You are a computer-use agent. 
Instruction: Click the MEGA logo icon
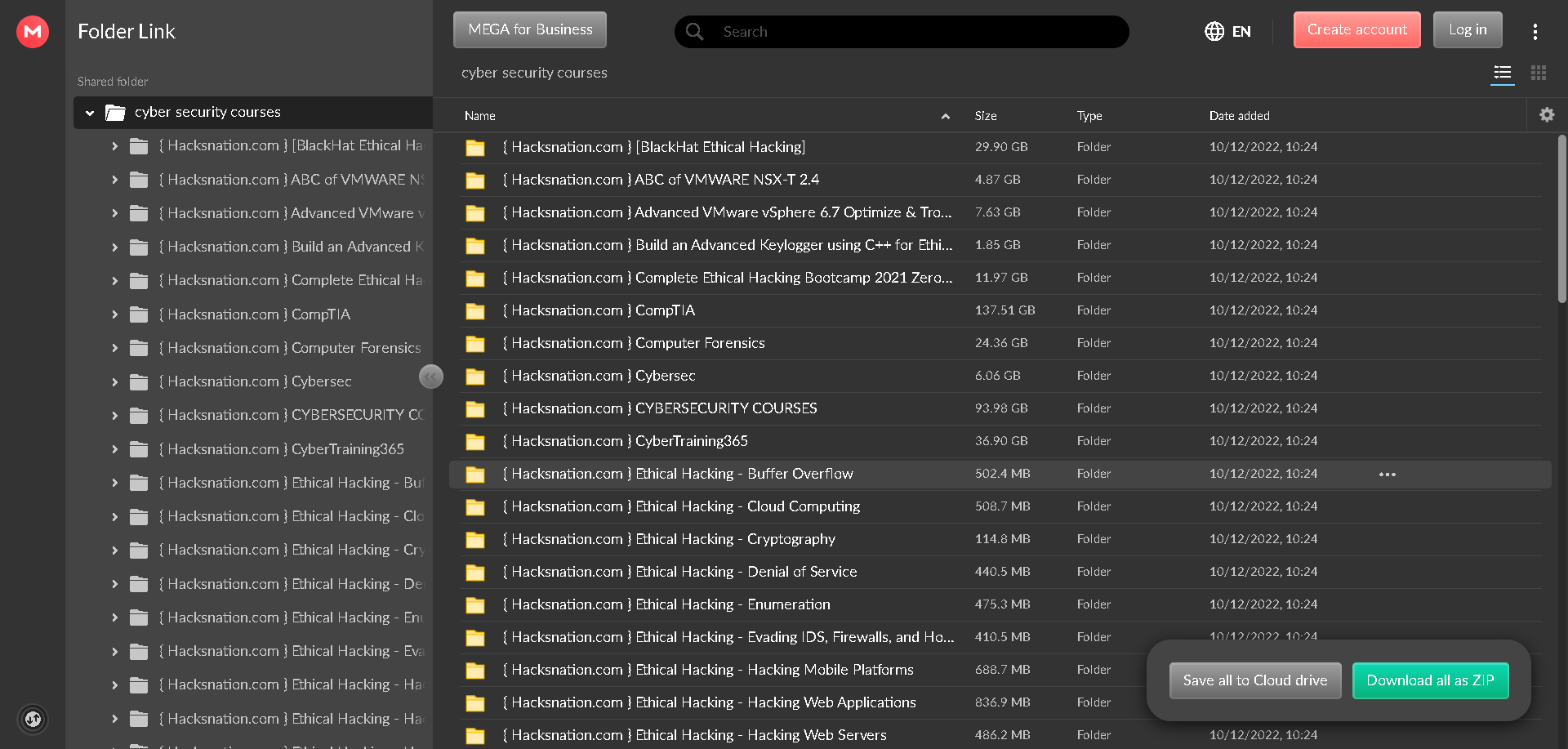click(33, 32)
